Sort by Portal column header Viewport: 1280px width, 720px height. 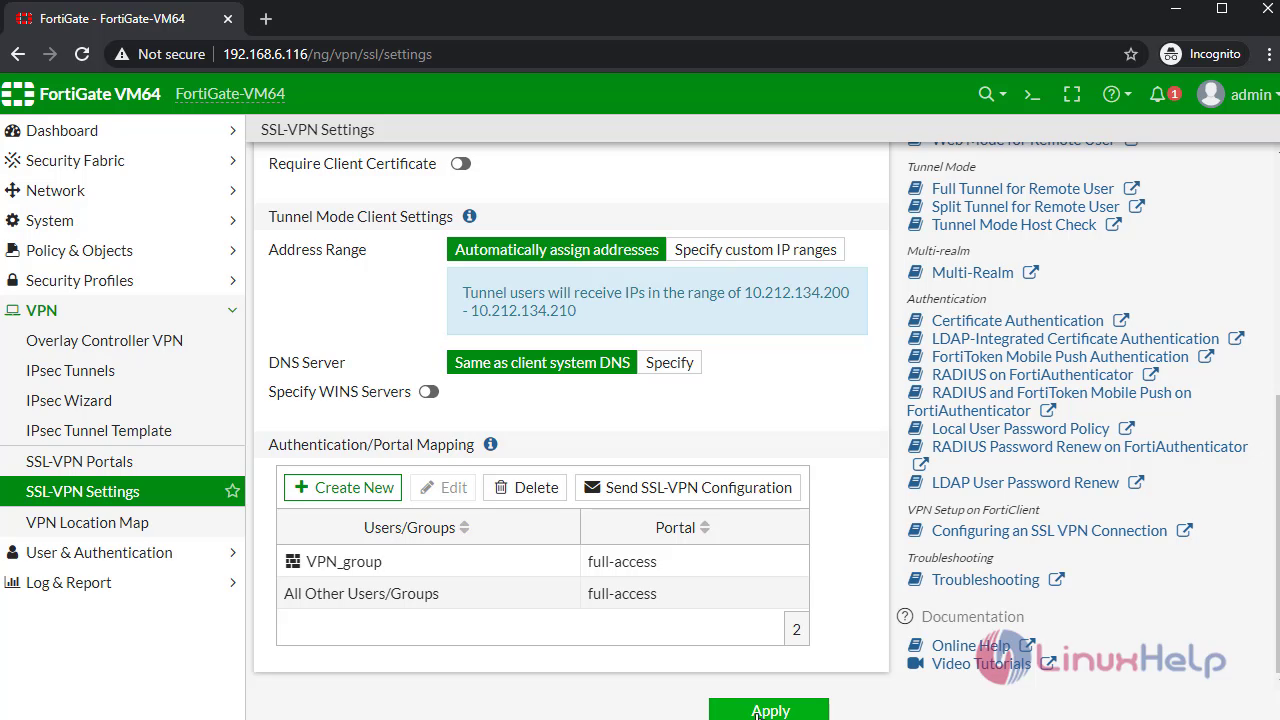(694, 527)
